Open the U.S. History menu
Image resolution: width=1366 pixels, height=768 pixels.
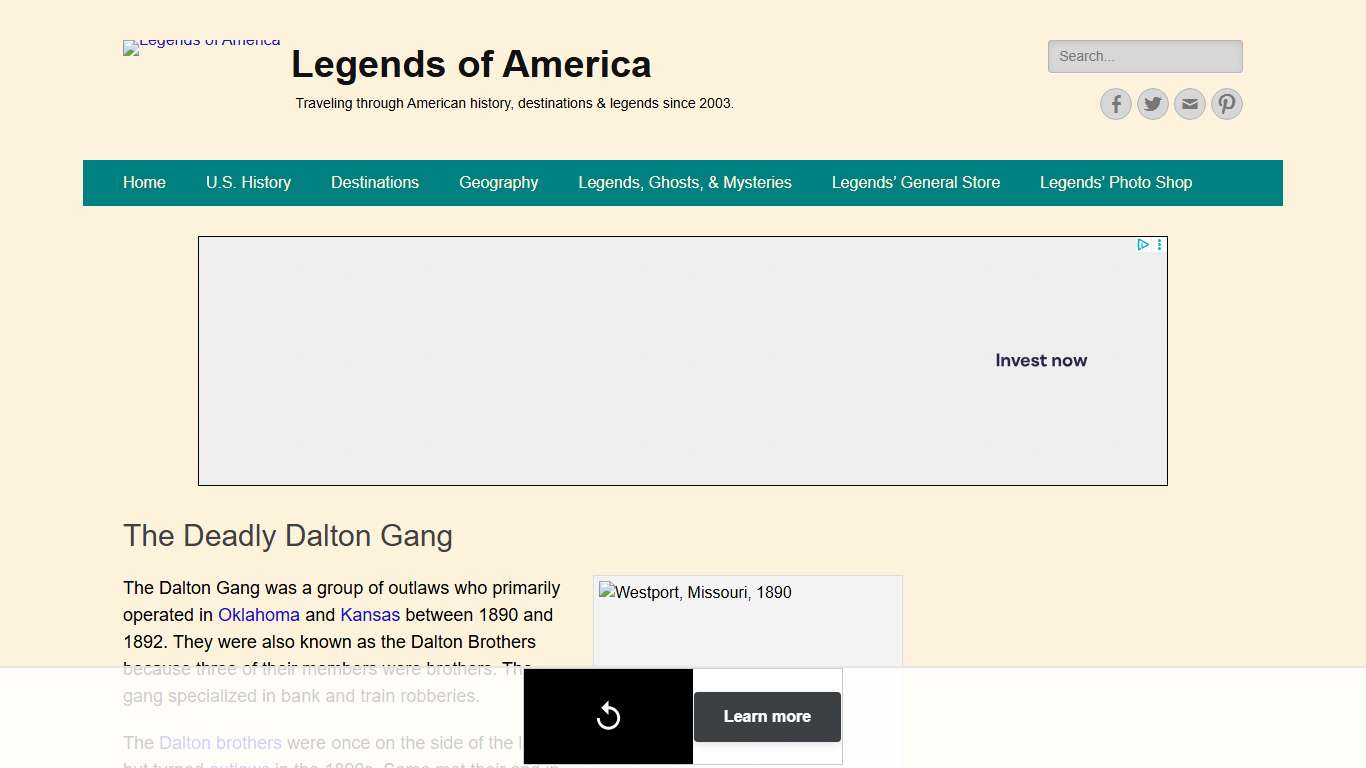tap(248, 183)
